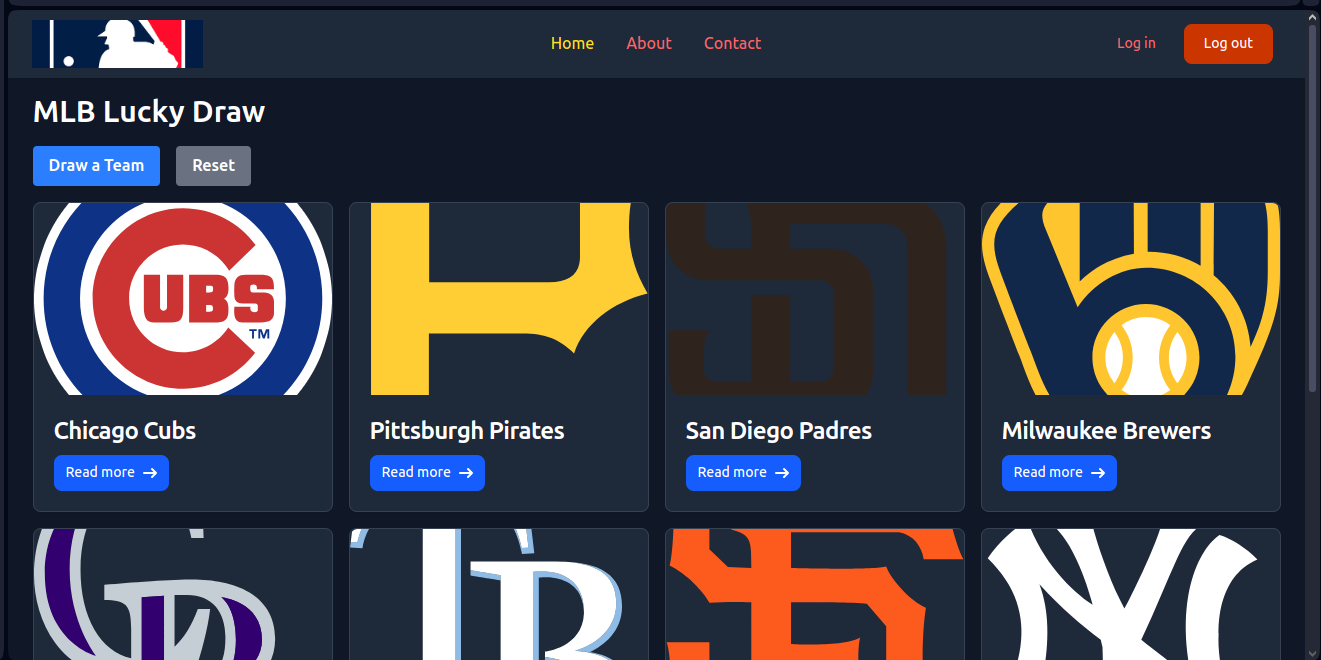Click the arrow icon on Cubs Read more
The height and width of the screenshot is (660, 1321).
(x=148, y=473)
